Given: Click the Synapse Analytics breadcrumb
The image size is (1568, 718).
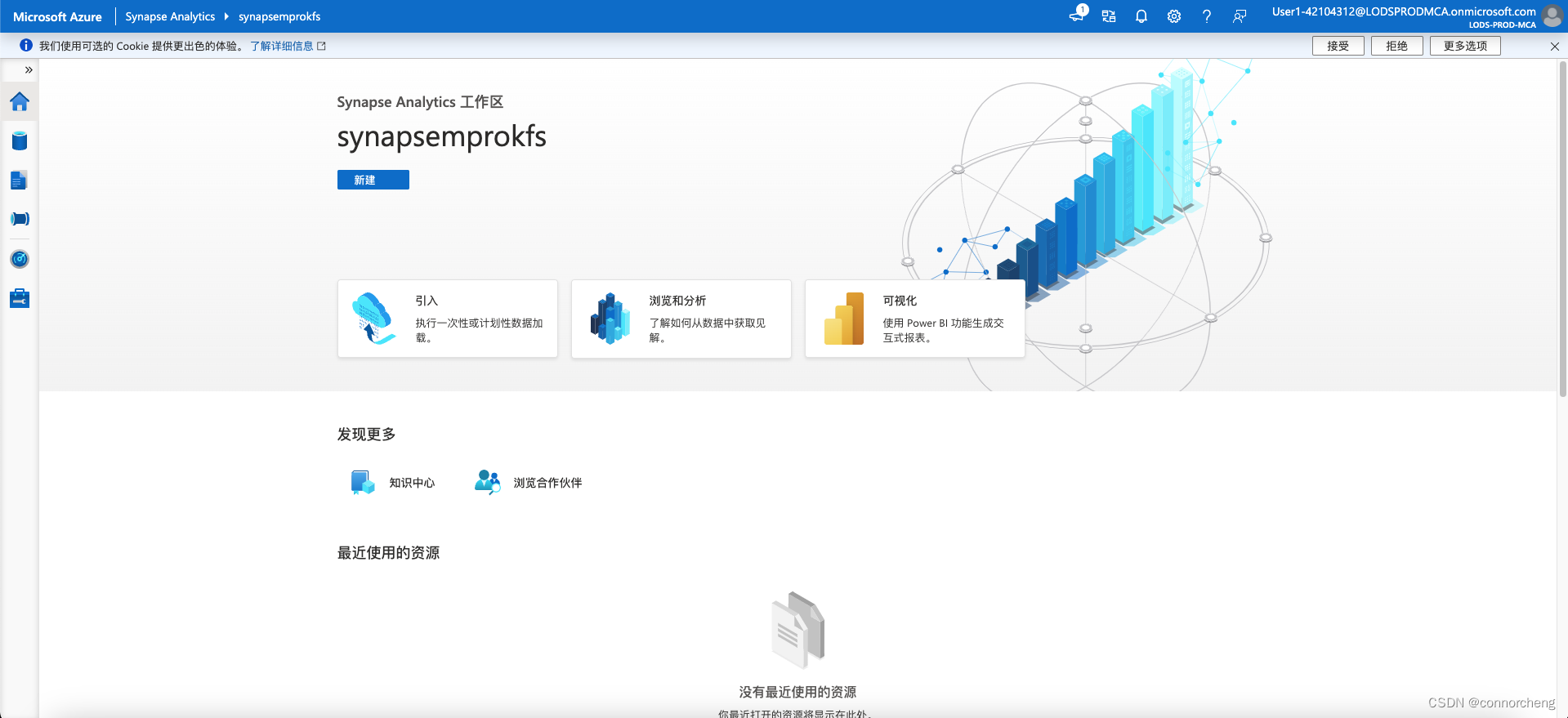Looking at the screenshot, I should [170, 16].
